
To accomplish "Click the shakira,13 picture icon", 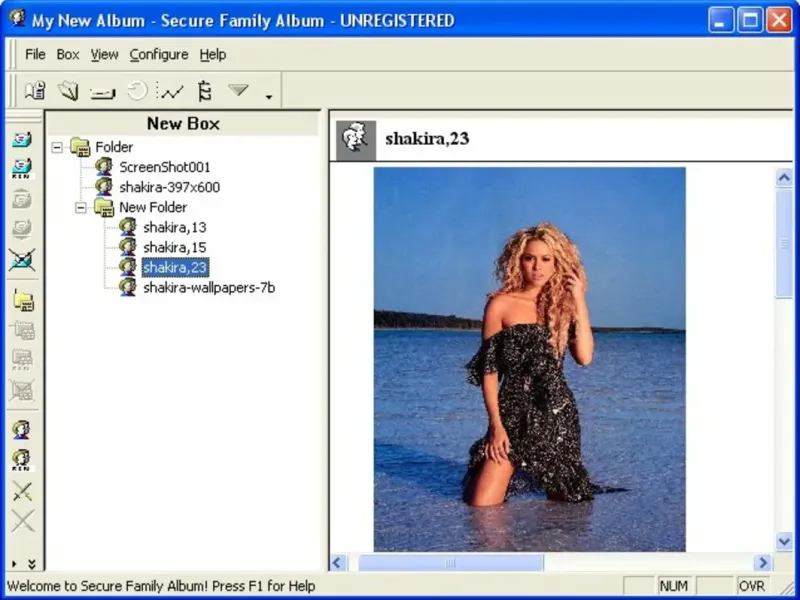I will pos(128,227).
